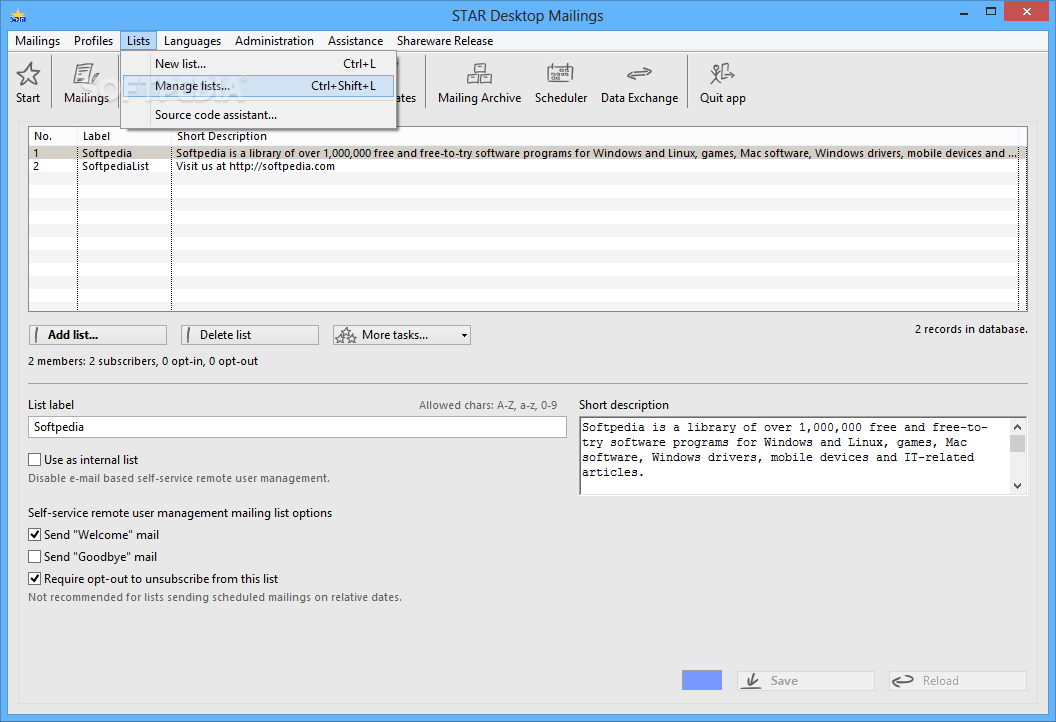The height and width of the screenshot is (722, 1056).
Task: Open the Mailing Archive toolbar icon
Action: tap(480, 82)
